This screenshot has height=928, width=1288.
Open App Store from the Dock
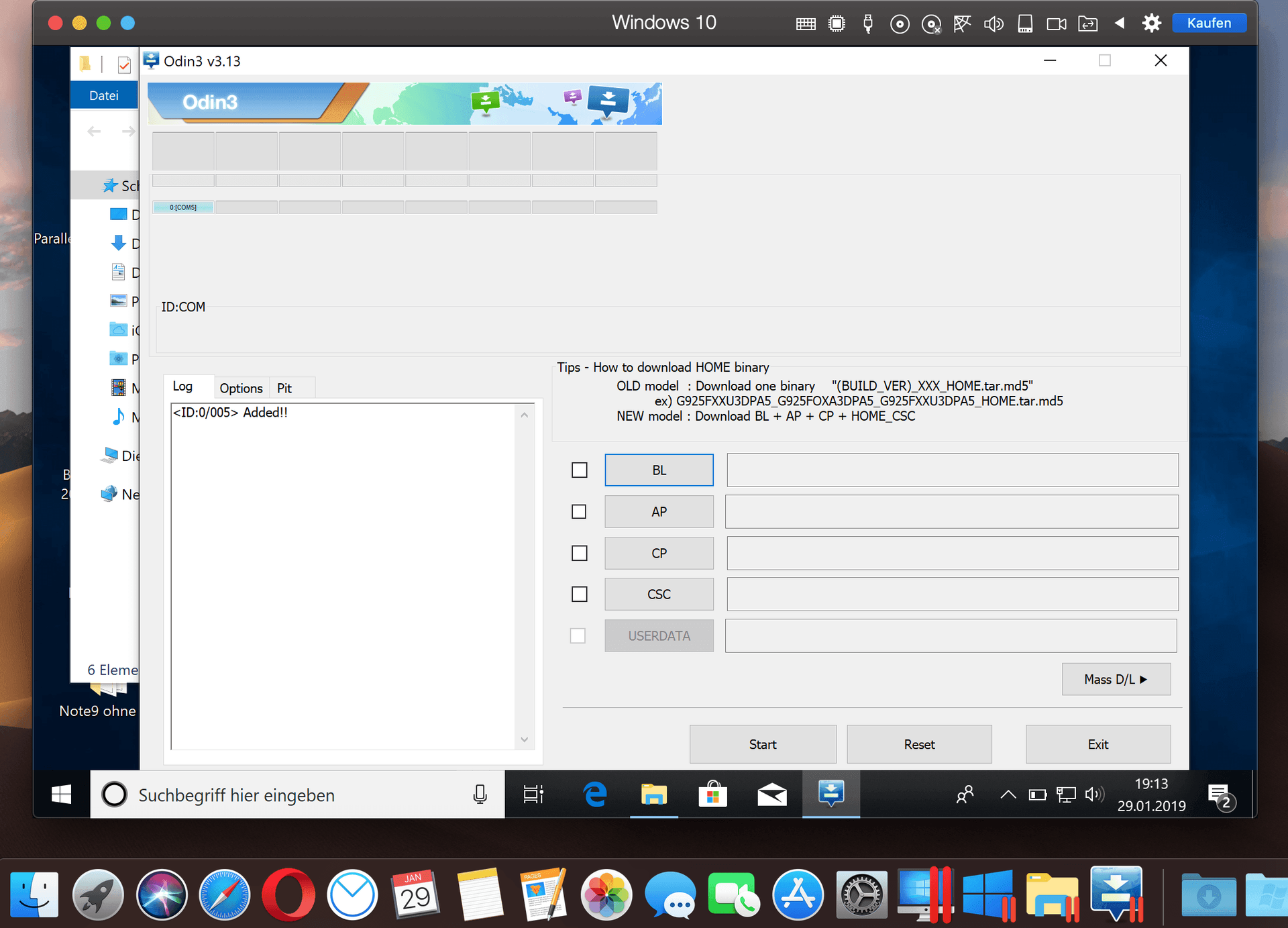(x=798, y=894)
